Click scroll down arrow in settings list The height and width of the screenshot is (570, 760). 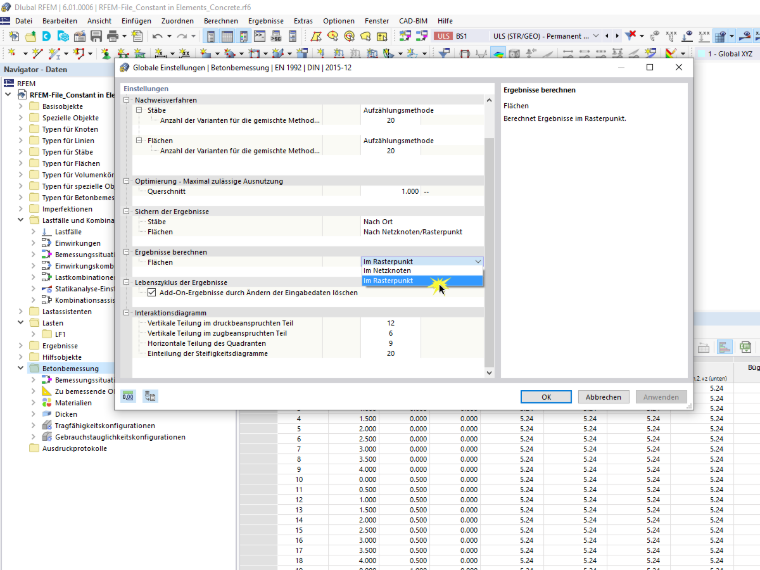pos(489,373)
